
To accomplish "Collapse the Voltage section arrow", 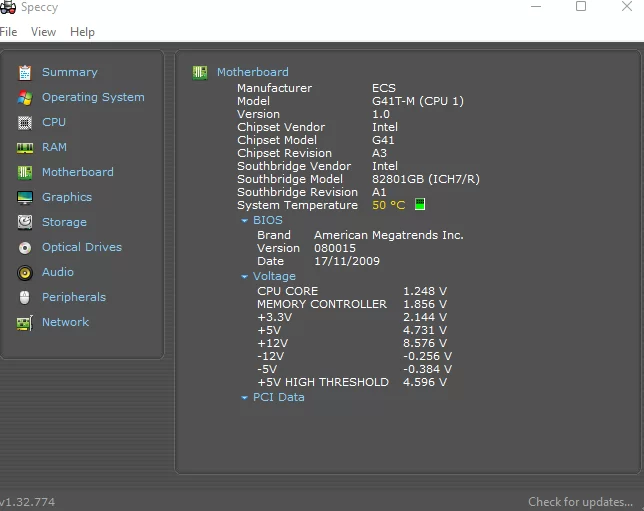I will pos(244,276).
